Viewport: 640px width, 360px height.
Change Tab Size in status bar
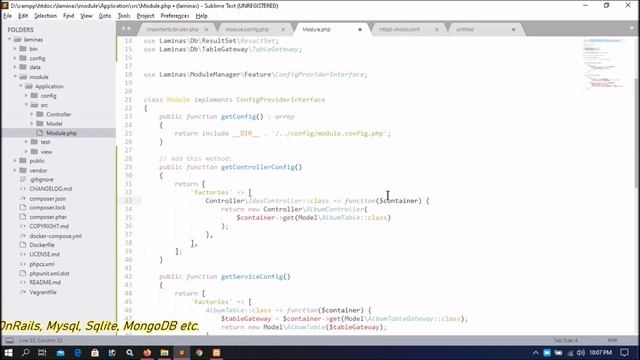565,340
